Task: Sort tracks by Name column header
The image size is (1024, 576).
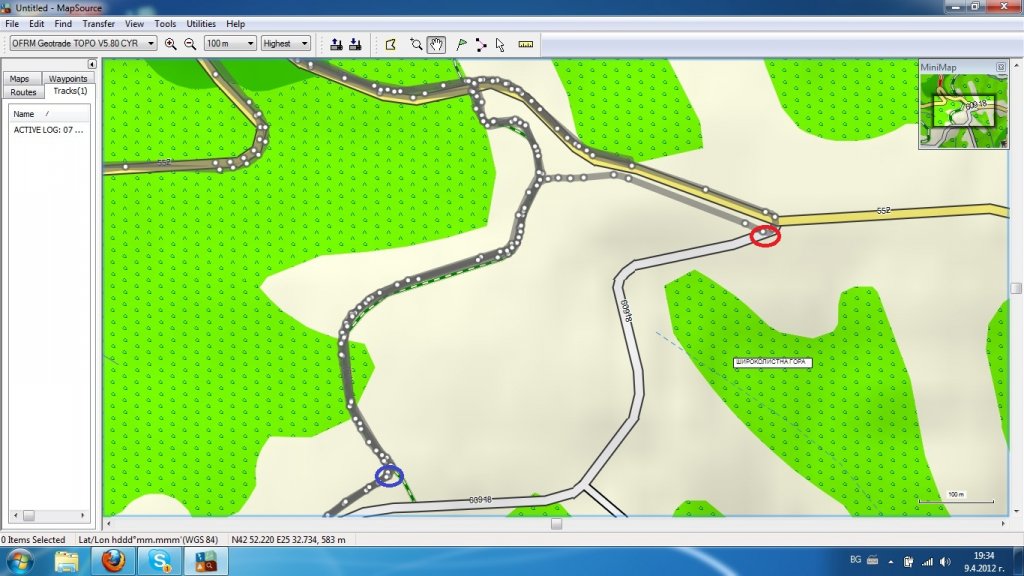Action: 49,114
